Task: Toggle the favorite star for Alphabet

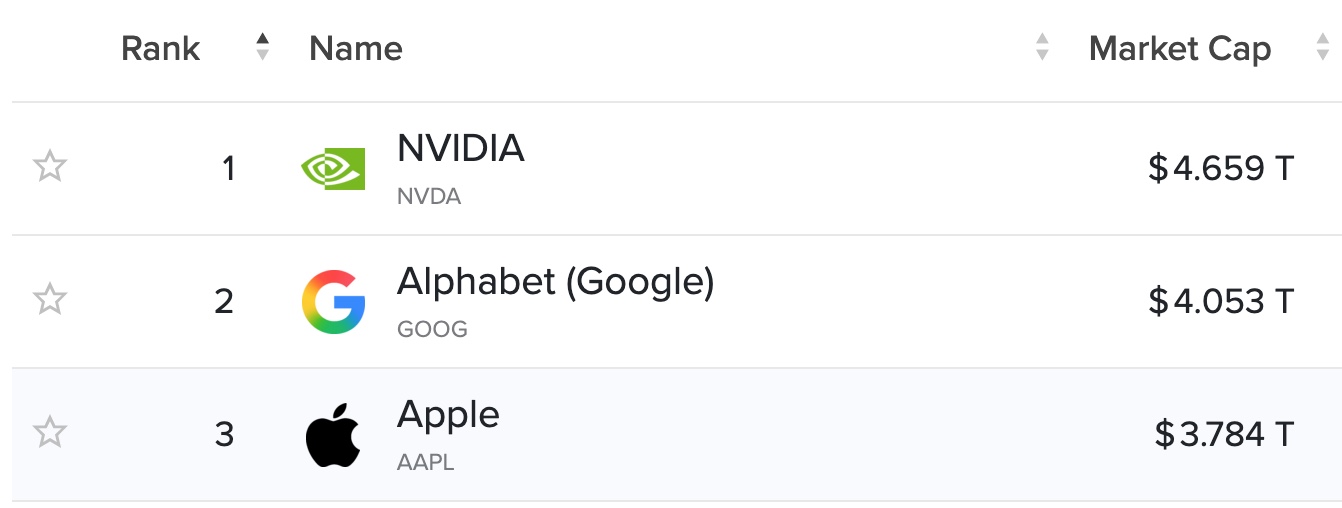Action: [49, 299]
